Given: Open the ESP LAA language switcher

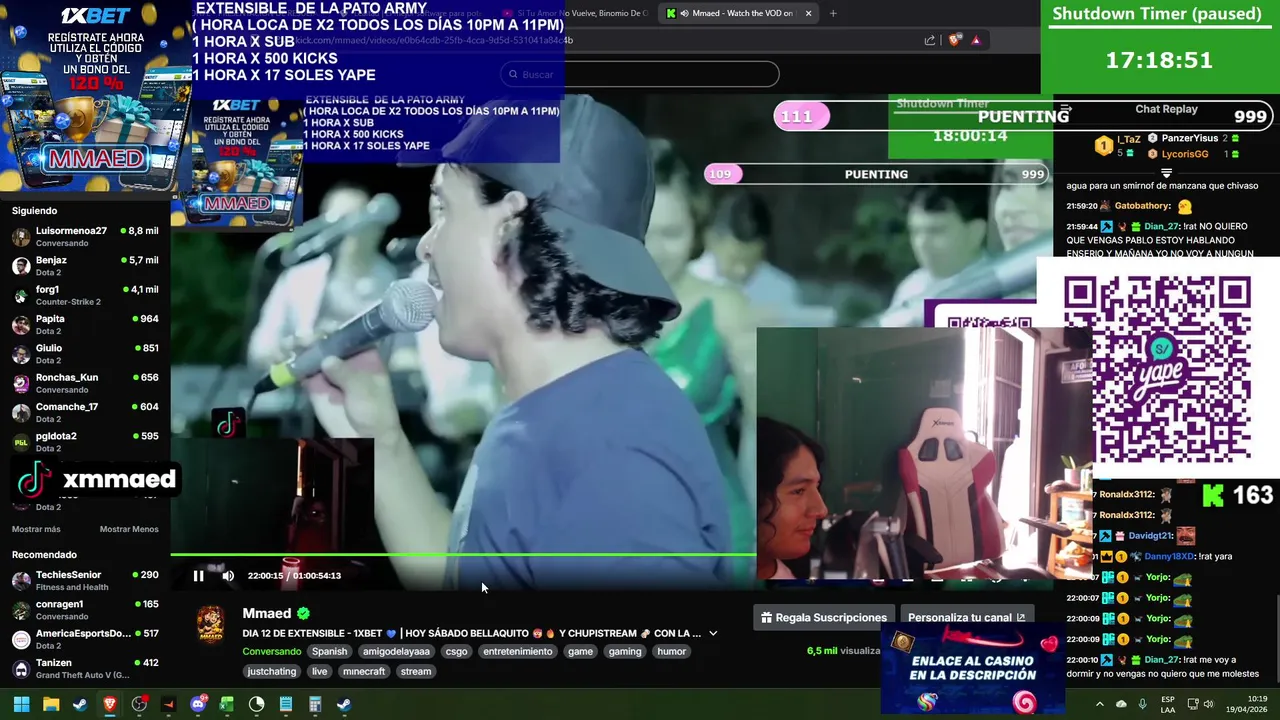Looking at the screenshot, I should coord(1168,704).
